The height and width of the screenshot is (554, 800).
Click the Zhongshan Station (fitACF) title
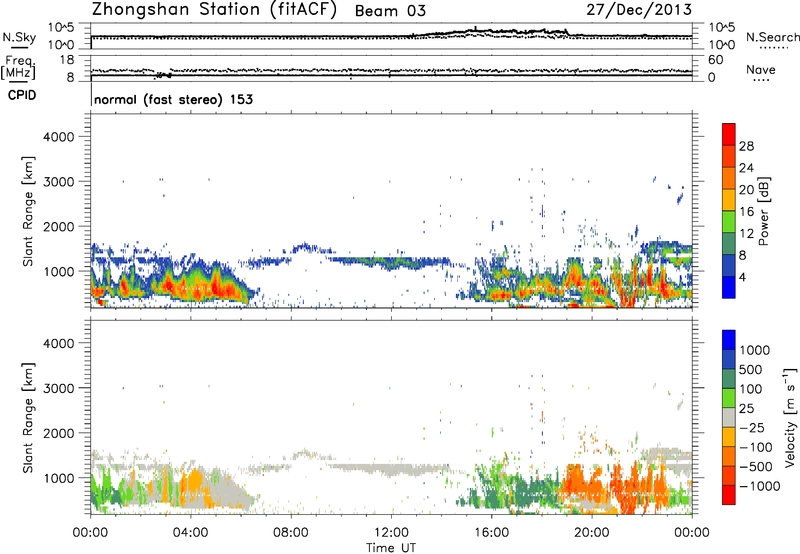click(214, 10)
